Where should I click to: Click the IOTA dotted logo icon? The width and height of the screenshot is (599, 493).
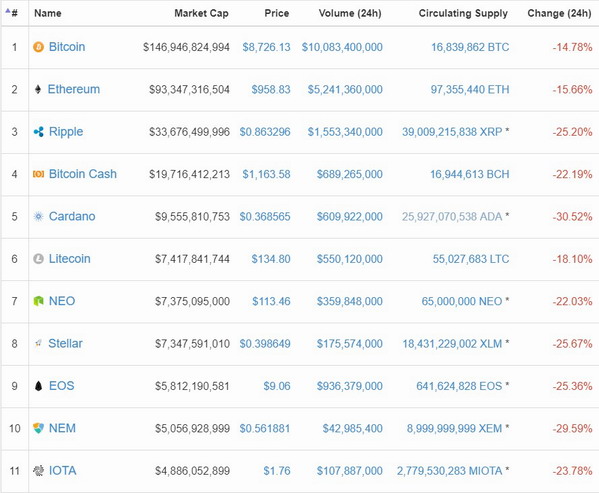point(38,470)
